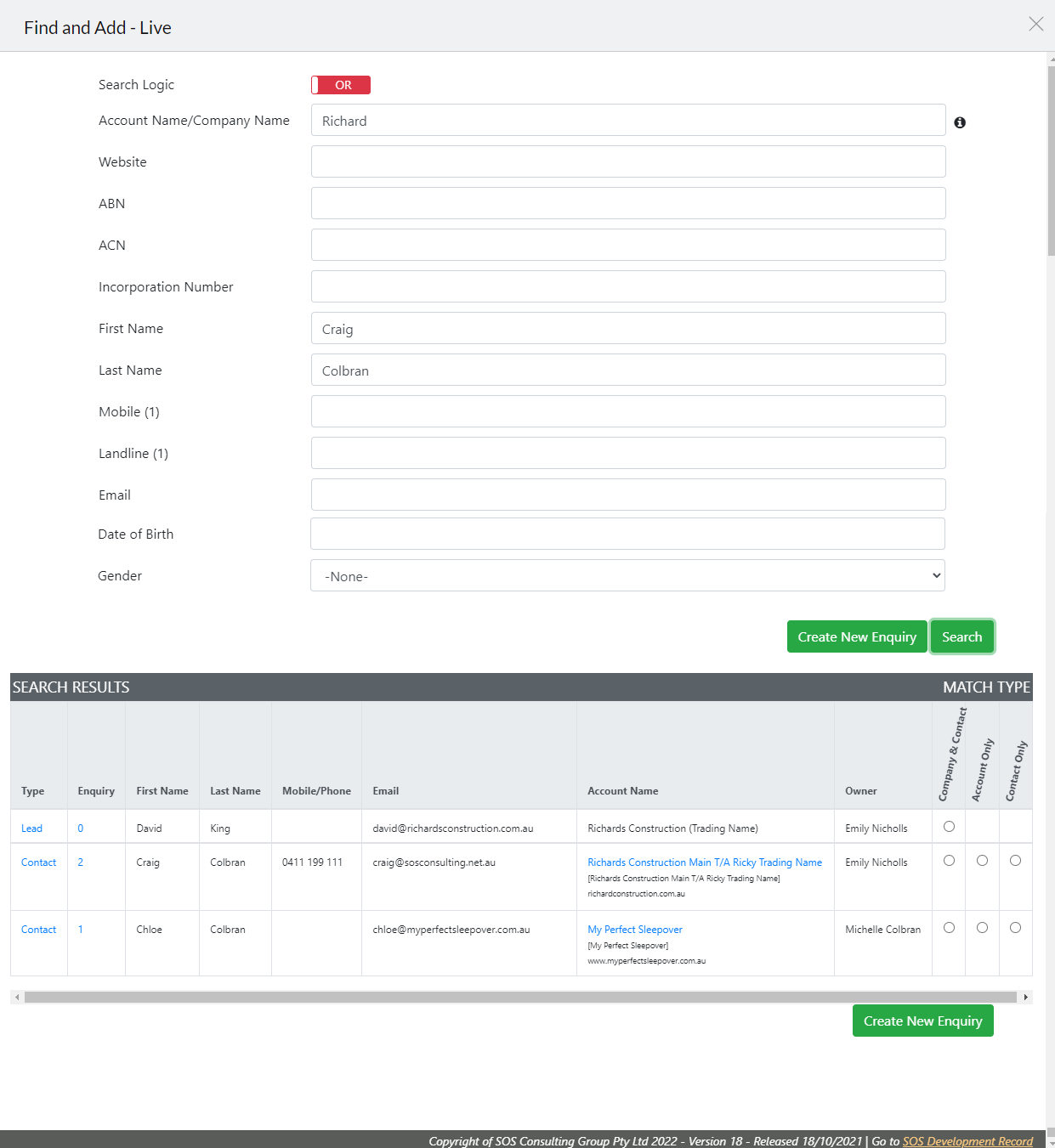The image size is (1055, 1148).
Task: Click the left arrow of horizontal scrollbar
Action: point(16,997)
